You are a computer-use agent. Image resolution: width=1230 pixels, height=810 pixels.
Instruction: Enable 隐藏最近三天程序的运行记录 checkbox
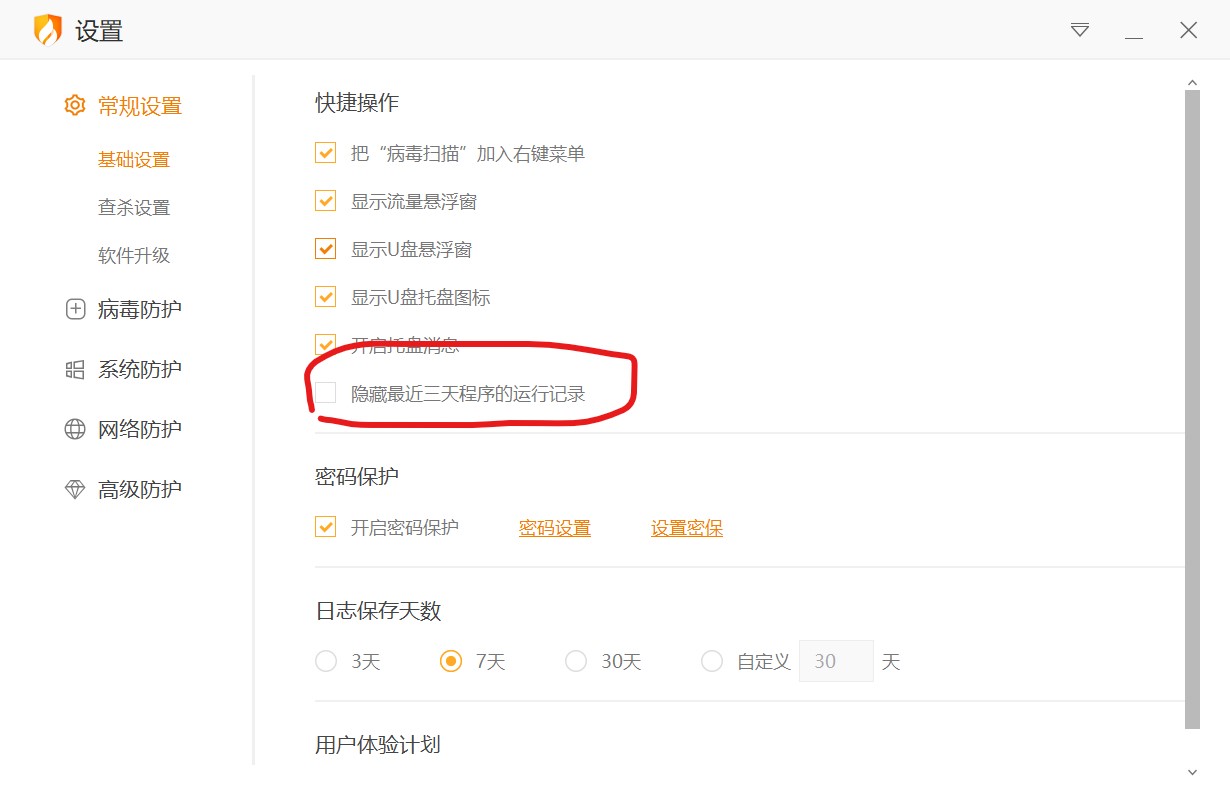coord(325,393)
